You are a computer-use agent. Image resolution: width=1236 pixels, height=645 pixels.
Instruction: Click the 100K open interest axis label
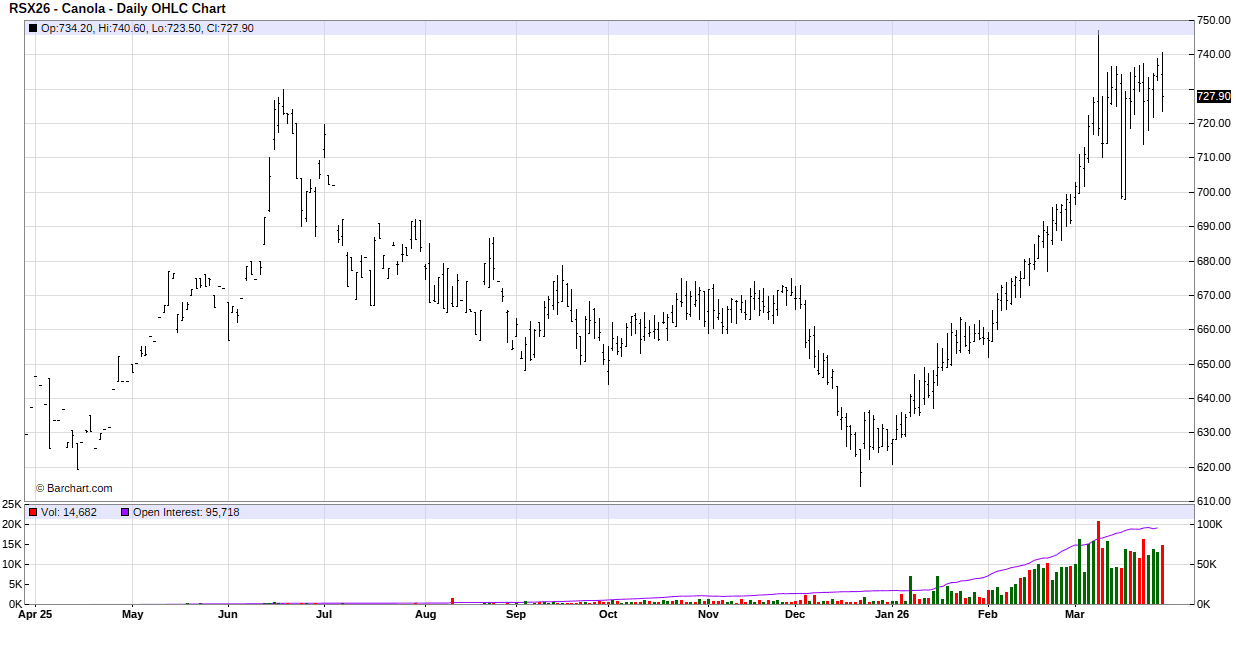(x=1208, y=524)
